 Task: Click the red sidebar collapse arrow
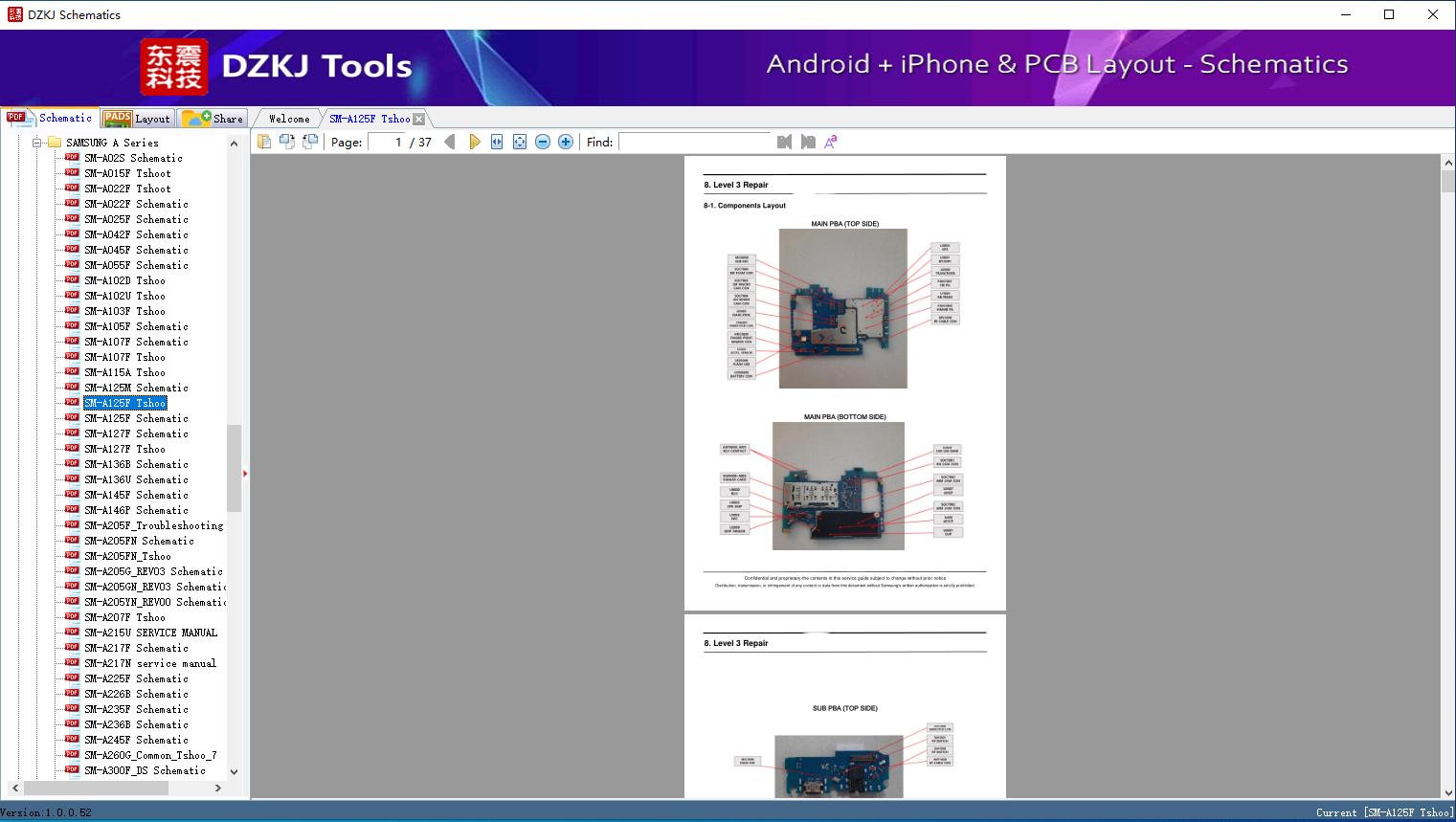click(x=245, y=473)
